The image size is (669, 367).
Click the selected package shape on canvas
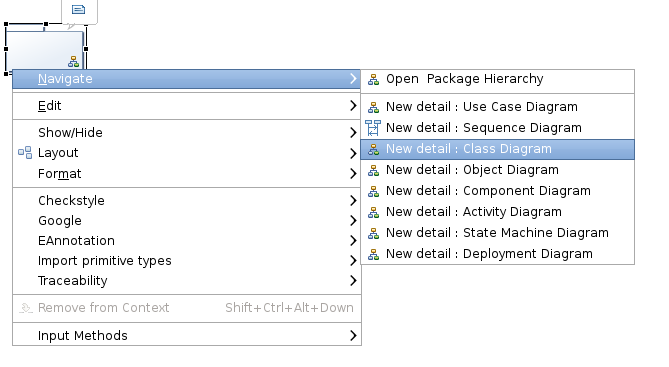(x=44, y=49)
